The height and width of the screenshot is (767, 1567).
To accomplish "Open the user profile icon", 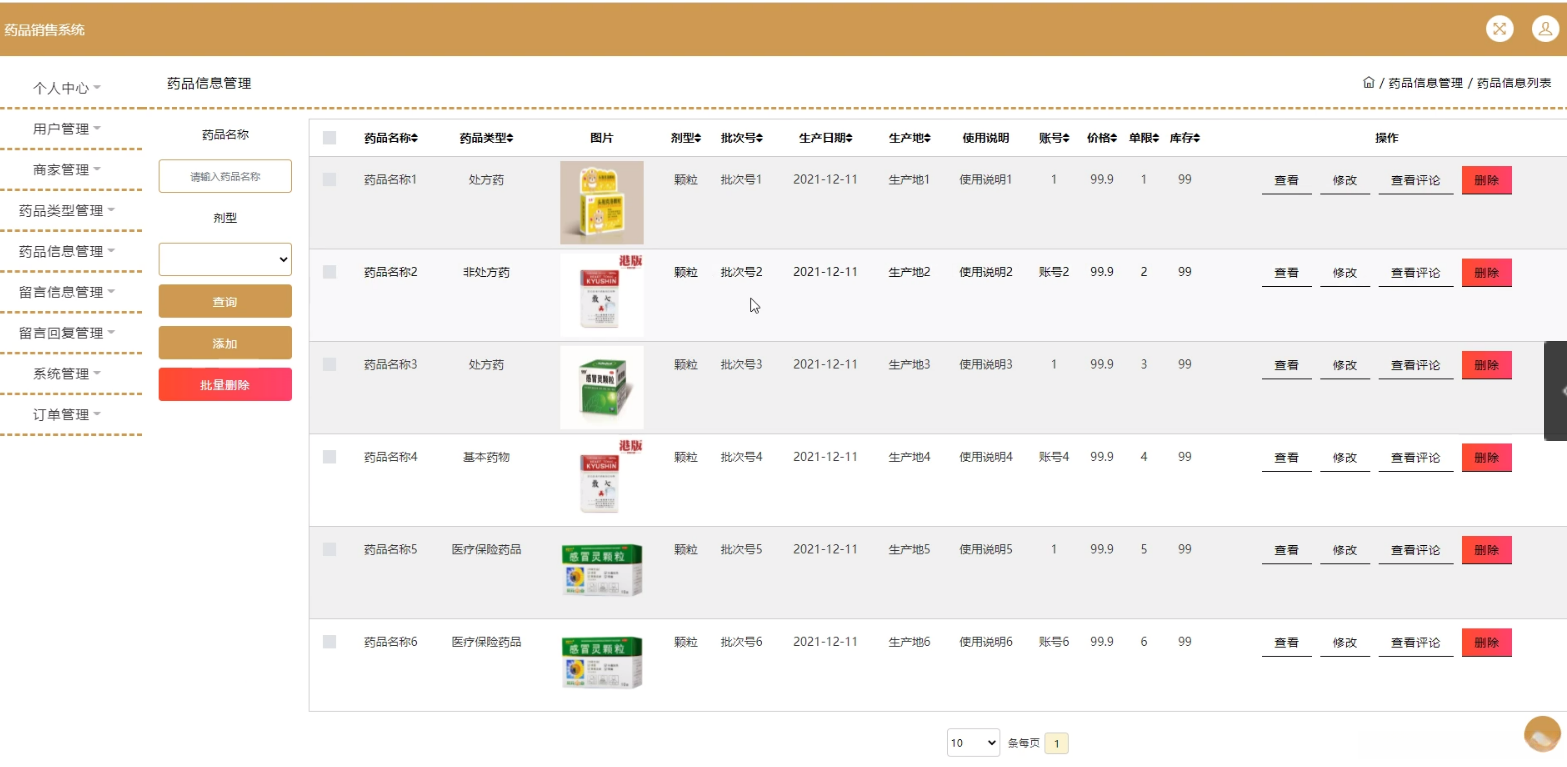I will tap(1545, 29).
